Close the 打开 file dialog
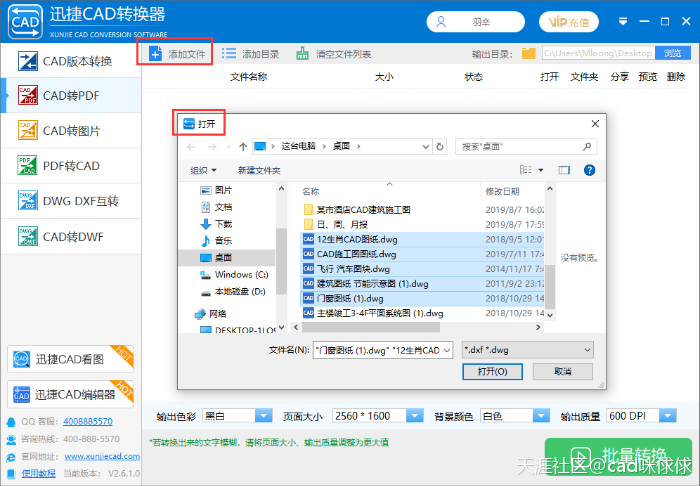The height and width of the screenshot is (486, 700). click(595, 124)
